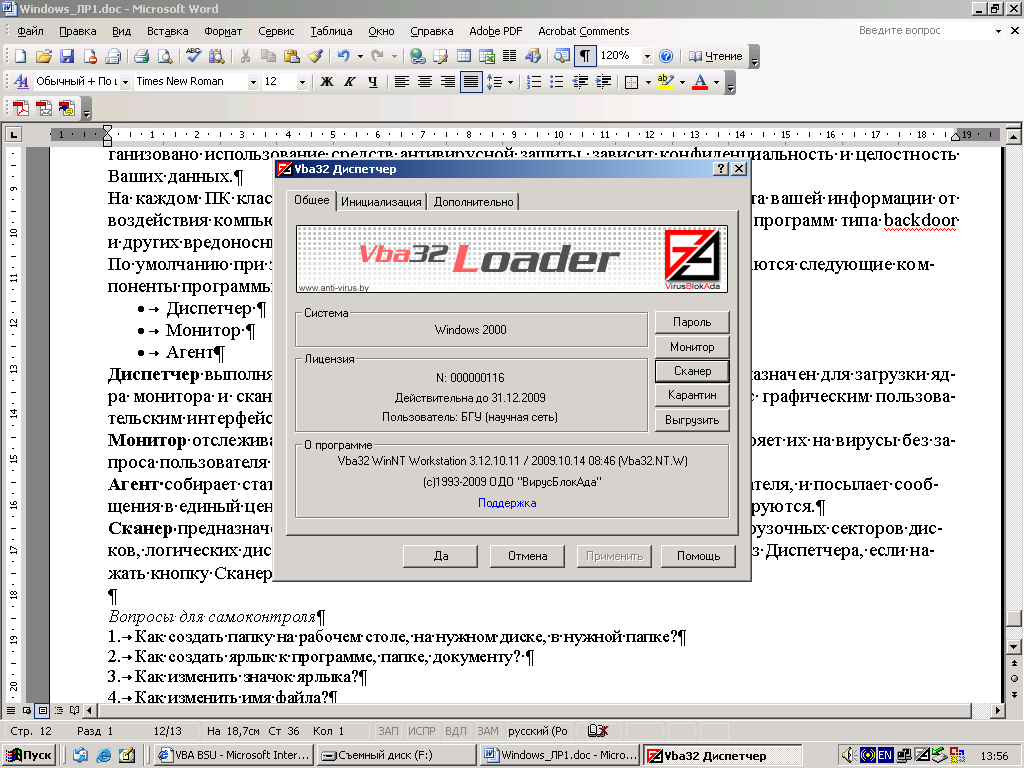
Task: Create a new blank document
Action: click(20, 56)
